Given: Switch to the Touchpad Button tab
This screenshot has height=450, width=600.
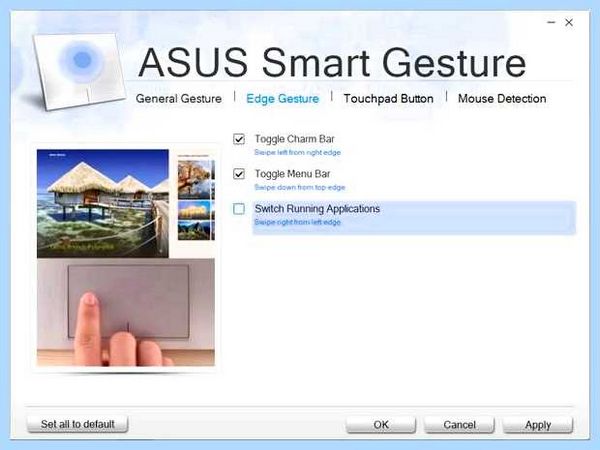Looking at the screenshot, I should point(388,99).
